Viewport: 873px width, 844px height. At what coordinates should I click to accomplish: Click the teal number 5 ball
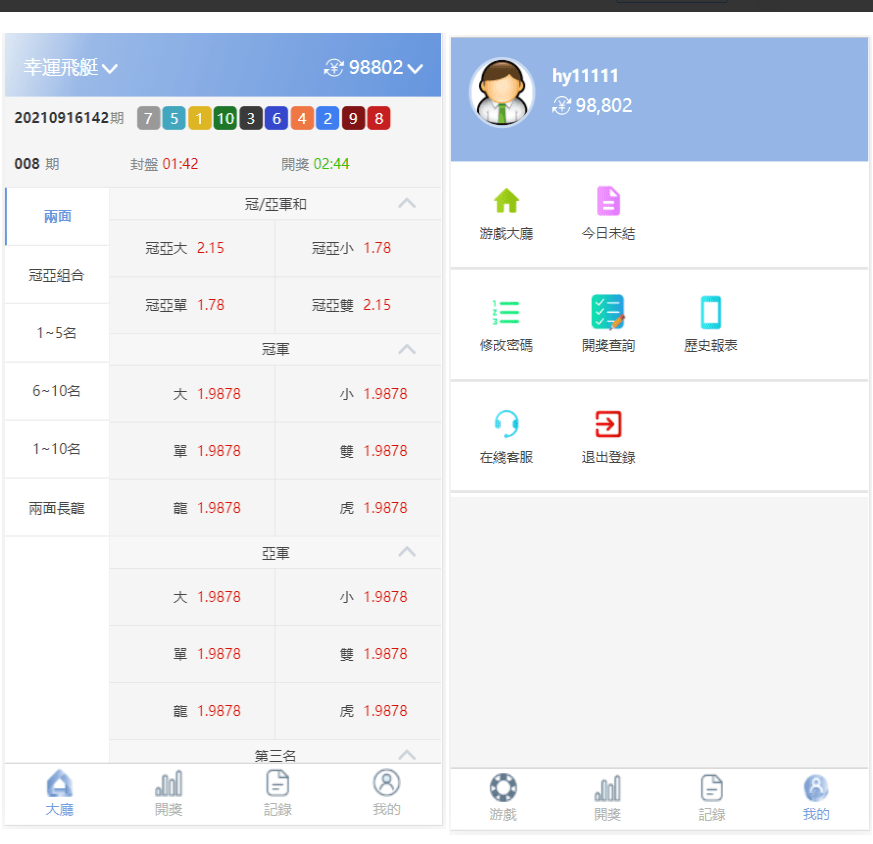tap(174, 118)
